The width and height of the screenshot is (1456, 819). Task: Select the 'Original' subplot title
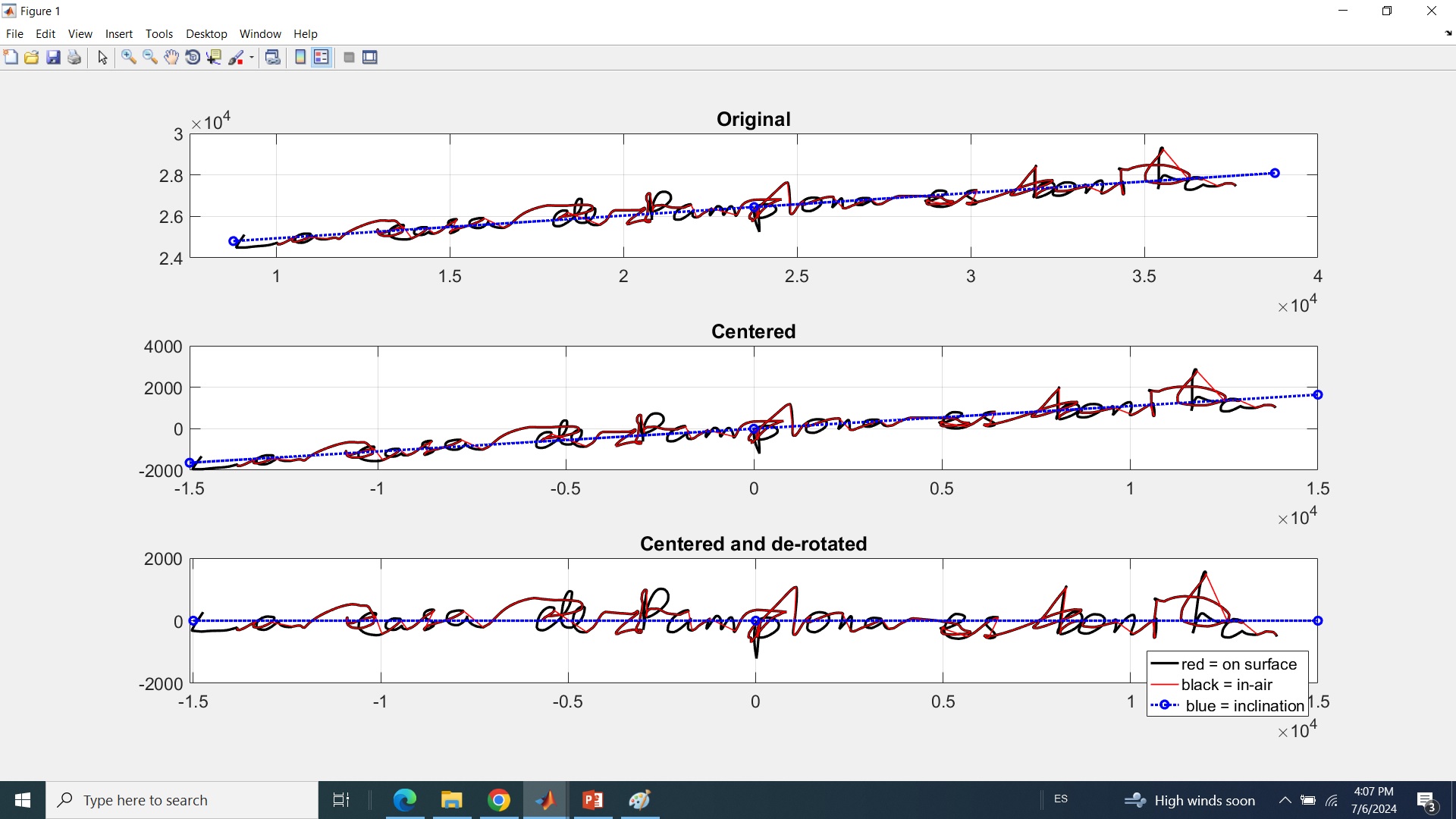(x=753, y=120)
